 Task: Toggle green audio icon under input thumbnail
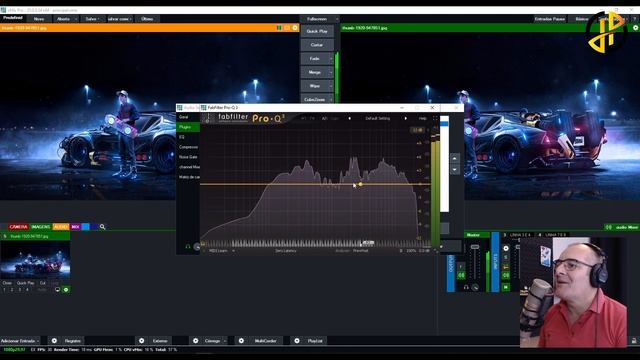(x=66, y=290)
